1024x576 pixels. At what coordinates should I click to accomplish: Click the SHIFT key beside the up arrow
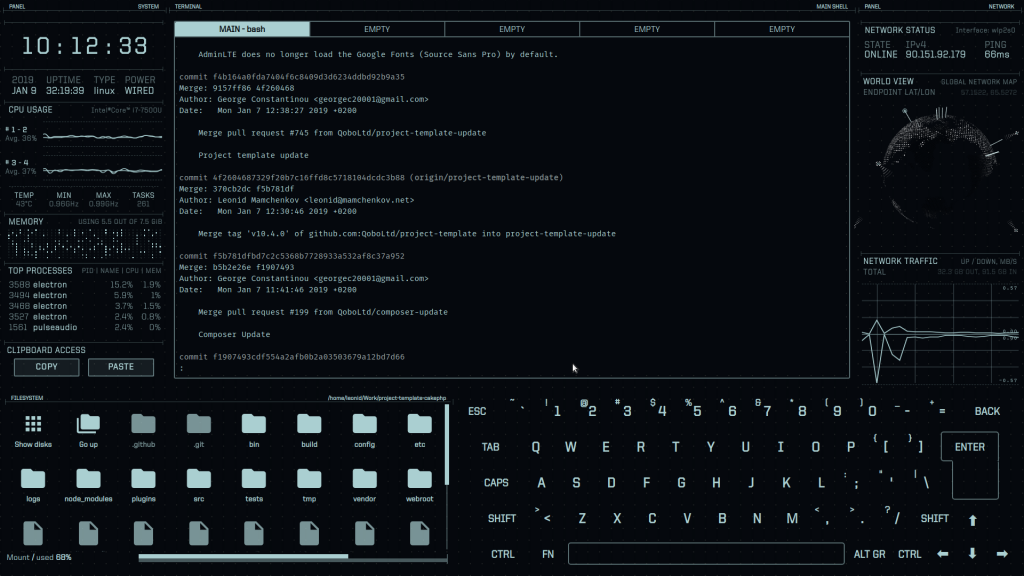pos(935,519)
